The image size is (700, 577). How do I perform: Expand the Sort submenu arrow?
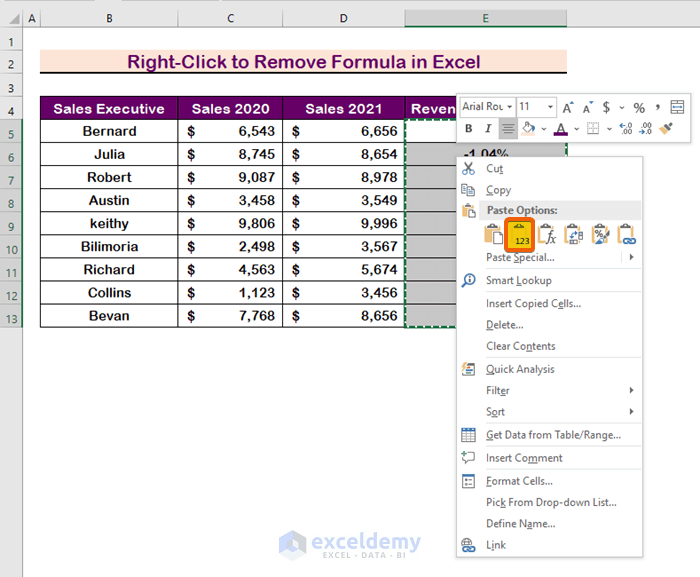(631, 411)
